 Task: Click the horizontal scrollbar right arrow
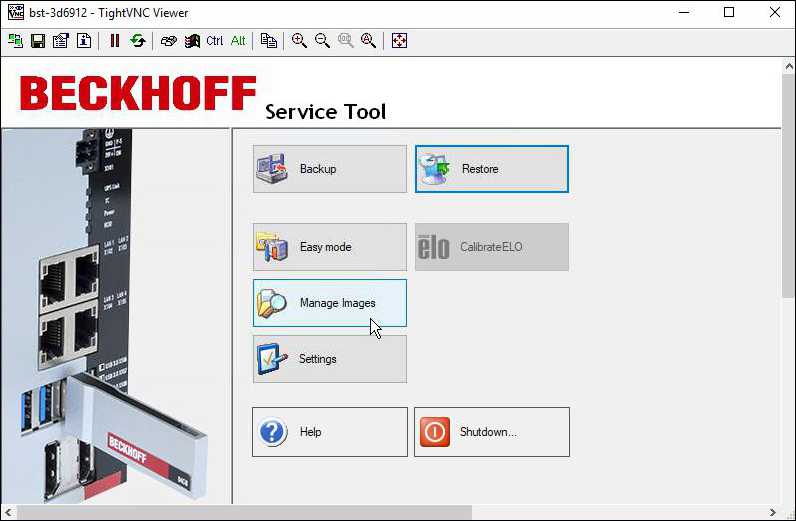click(773, 512)
